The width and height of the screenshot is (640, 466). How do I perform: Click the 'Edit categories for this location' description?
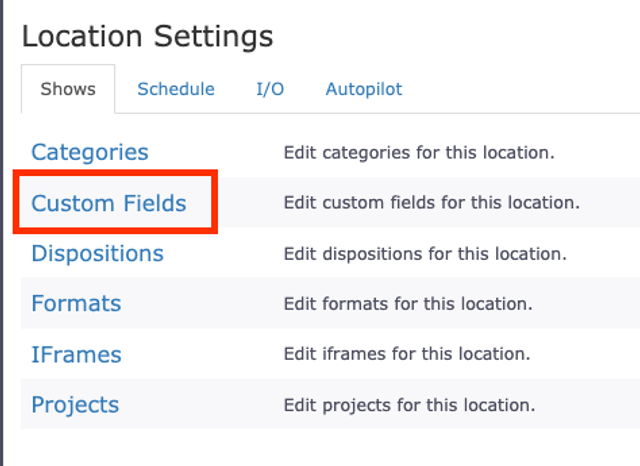click(x=419, y=153)
